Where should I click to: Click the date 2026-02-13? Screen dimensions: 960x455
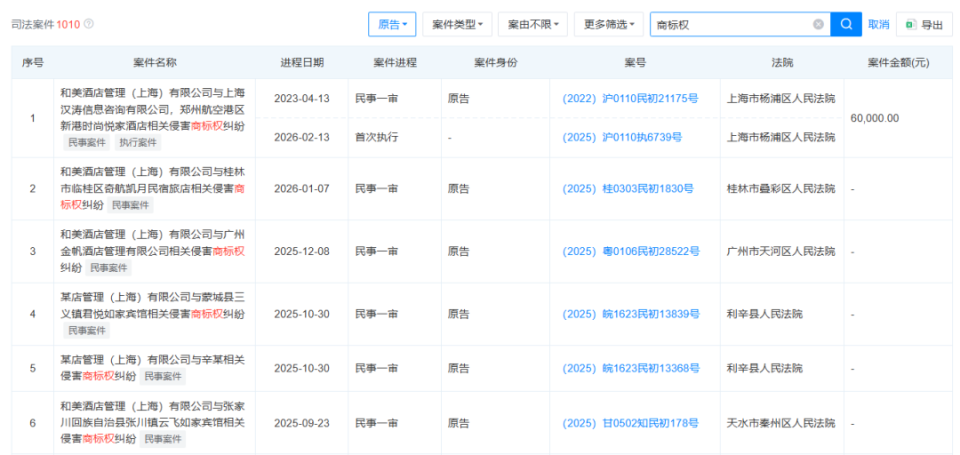[x=302, y=137]
